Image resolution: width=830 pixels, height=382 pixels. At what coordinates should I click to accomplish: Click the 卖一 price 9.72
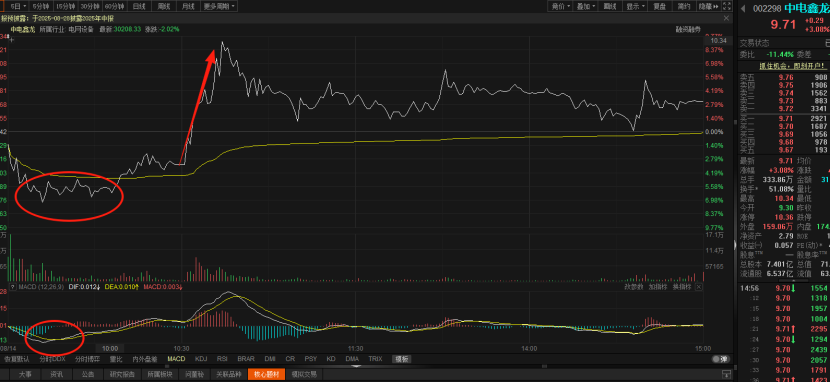pos(786,108)
